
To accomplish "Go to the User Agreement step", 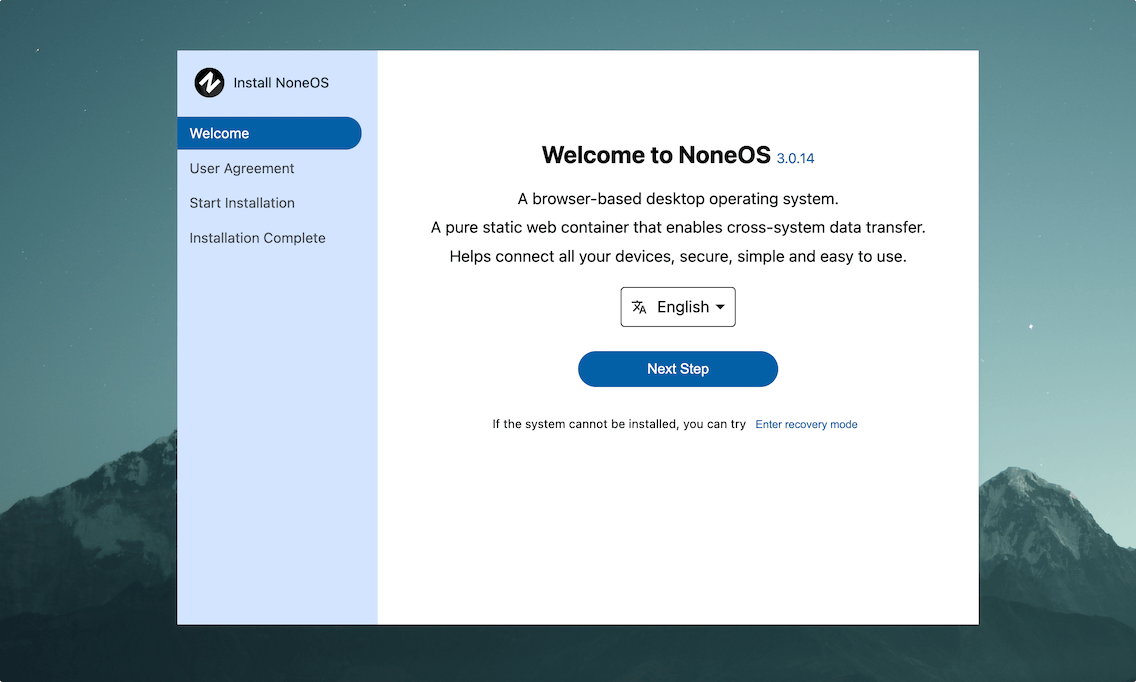I will (242, 168).
